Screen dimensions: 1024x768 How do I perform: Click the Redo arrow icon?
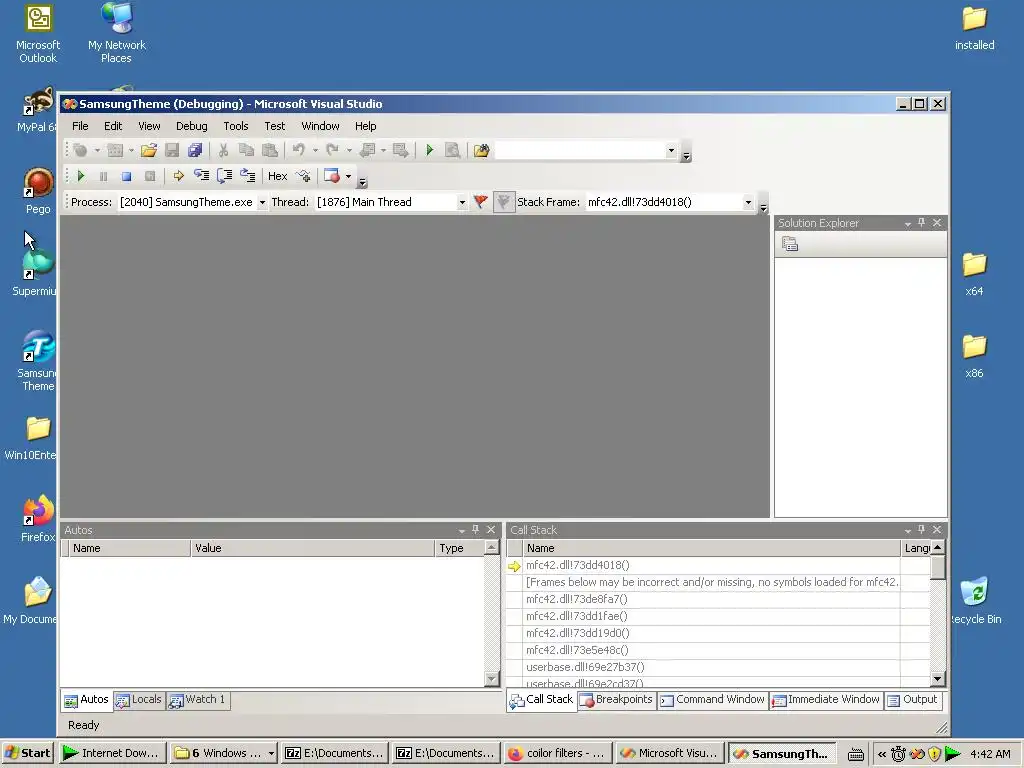point(332,150)
